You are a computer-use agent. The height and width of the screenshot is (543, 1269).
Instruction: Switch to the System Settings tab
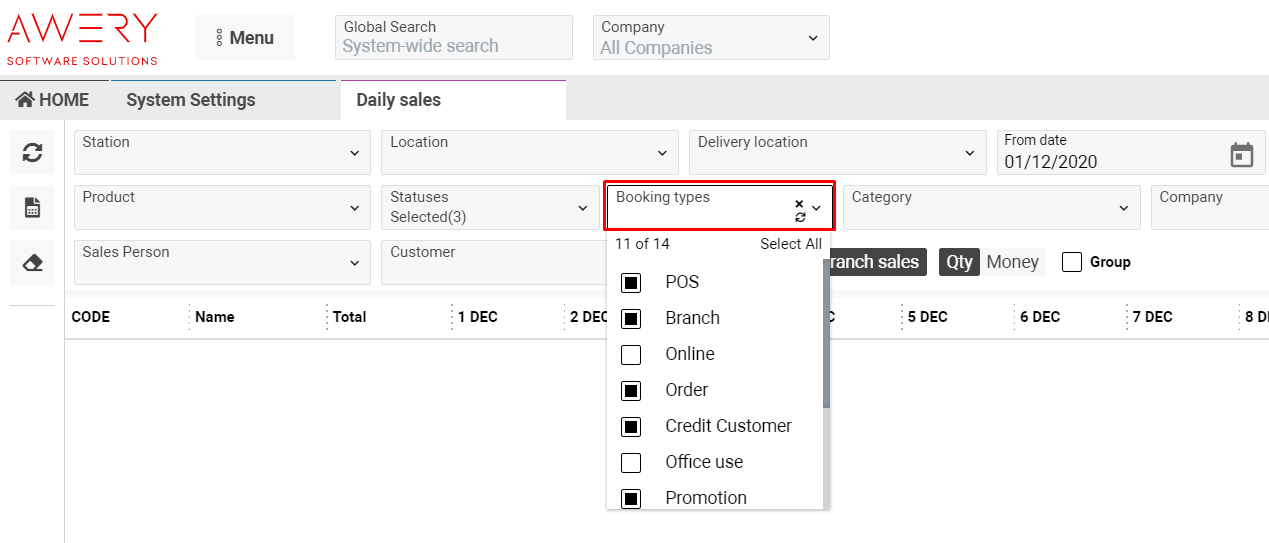191,100
